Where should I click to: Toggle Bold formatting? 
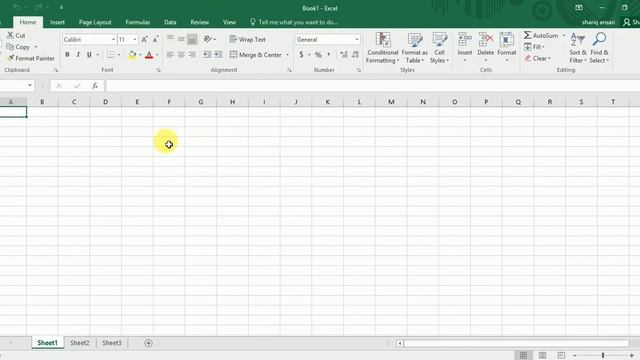pos(67,55)
